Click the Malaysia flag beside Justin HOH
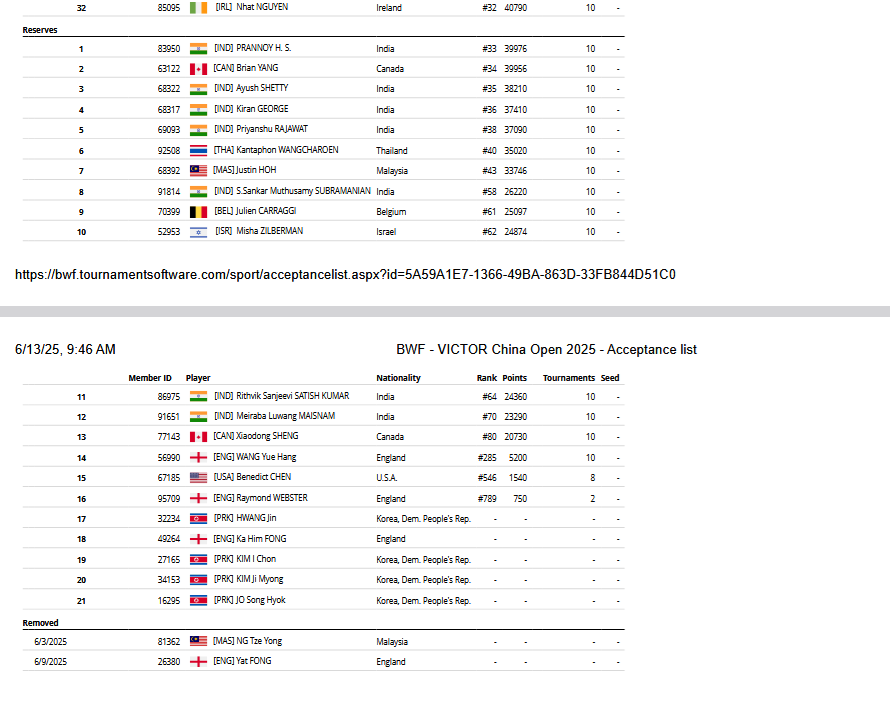 pos(198,171)
